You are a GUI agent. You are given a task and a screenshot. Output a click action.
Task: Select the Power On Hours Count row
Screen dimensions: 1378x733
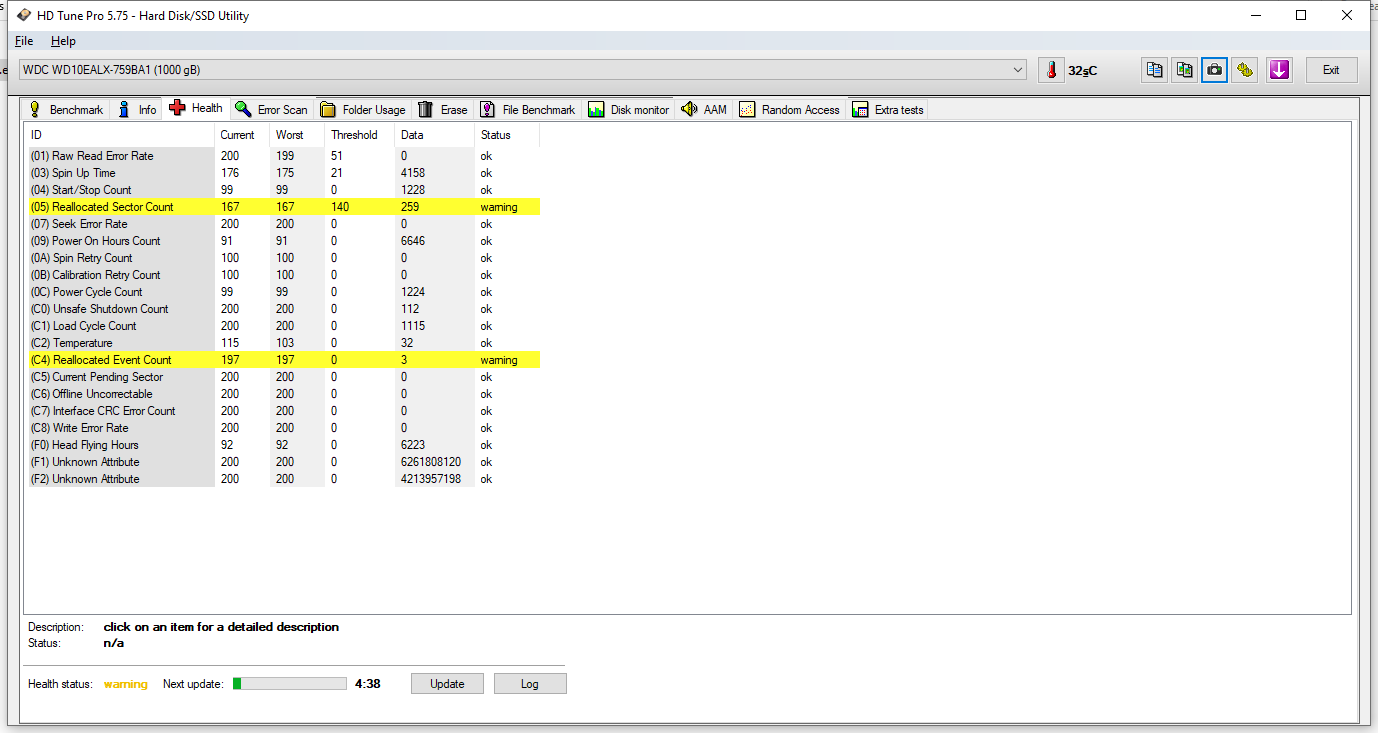tap(283, 241)
